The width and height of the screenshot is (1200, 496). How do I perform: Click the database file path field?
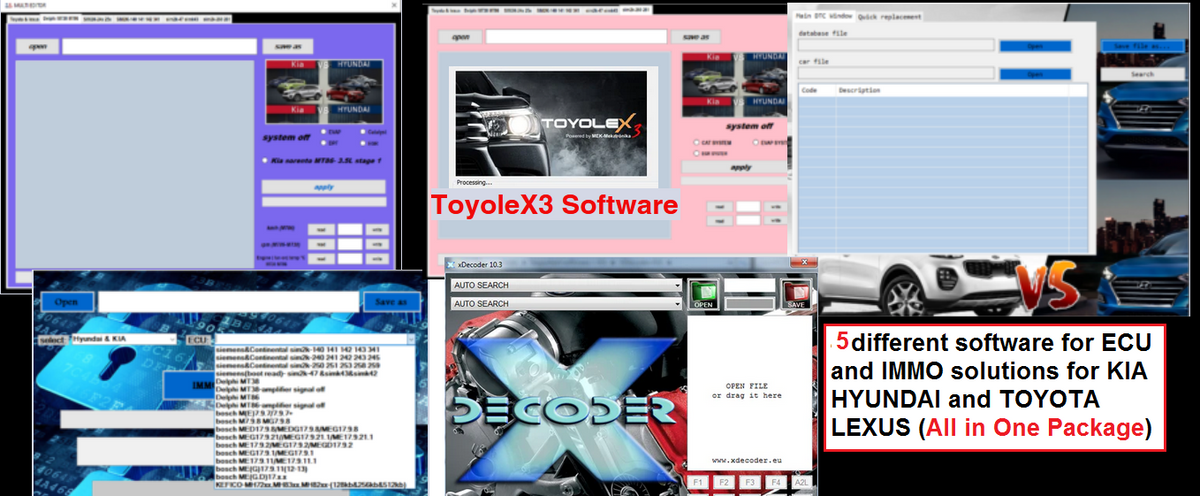[x=894, y=46]
